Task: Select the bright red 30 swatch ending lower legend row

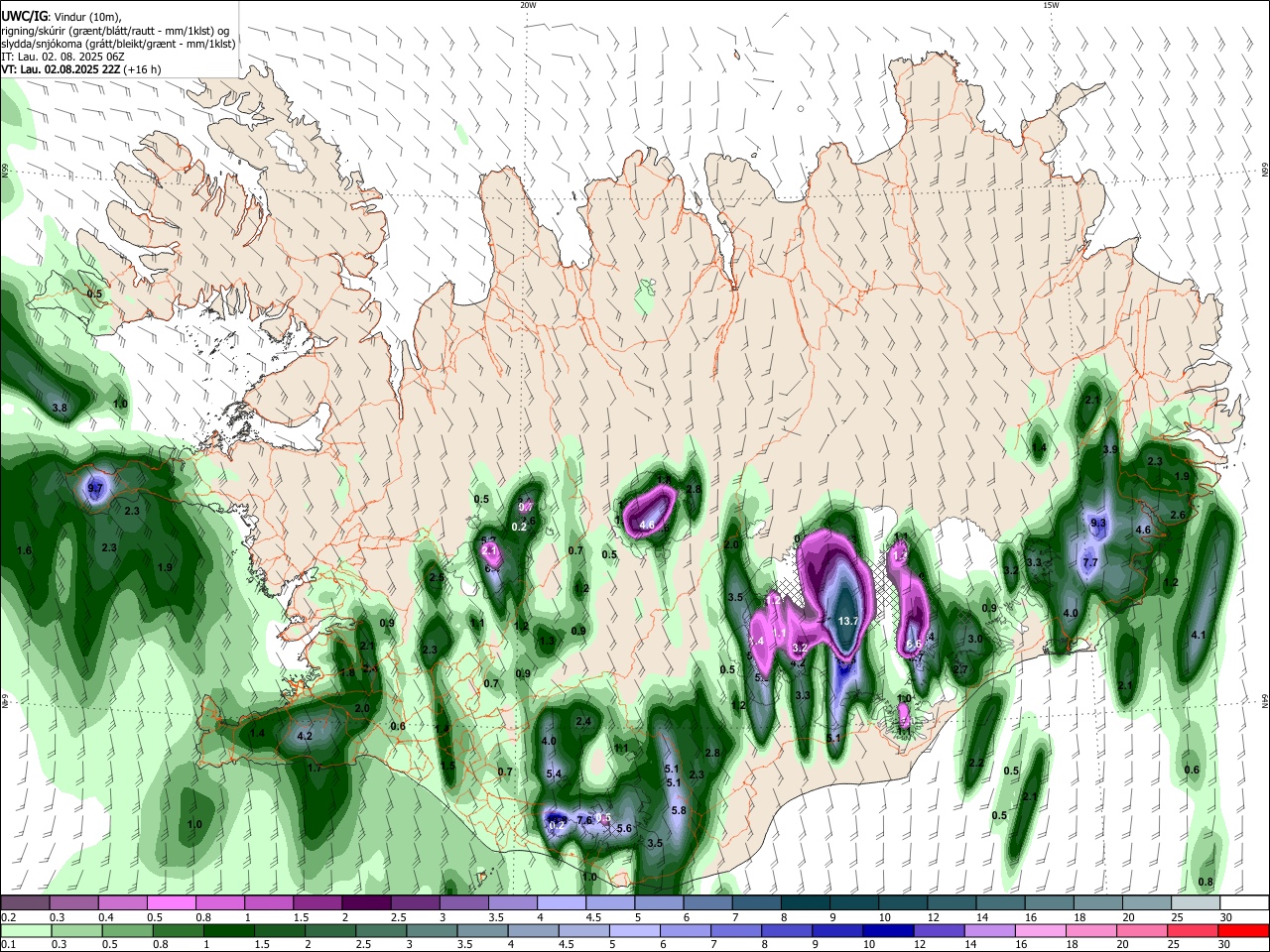Action: click(x=1244, y=930)
